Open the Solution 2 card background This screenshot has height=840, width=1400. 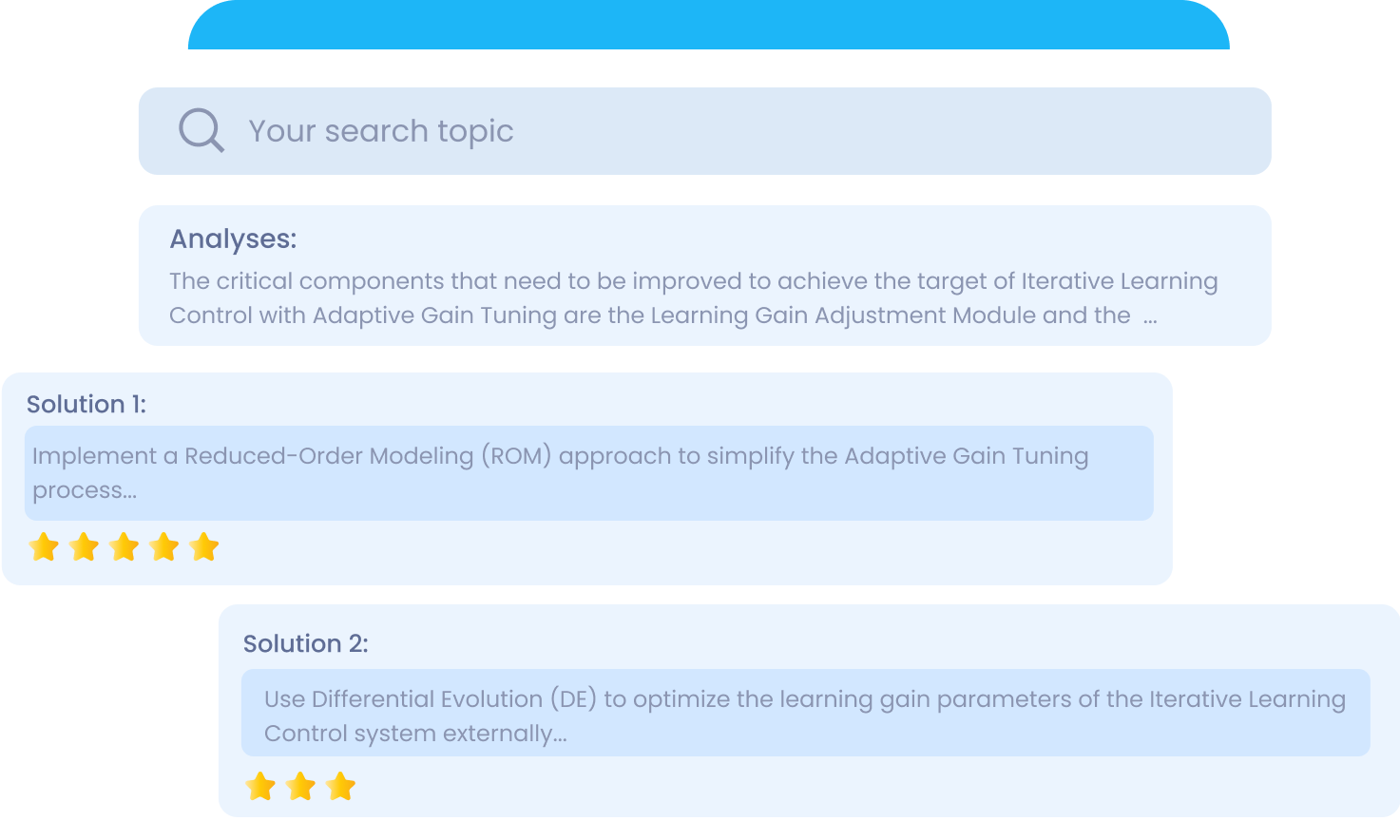pyautogui.click(x=810, y=711)
